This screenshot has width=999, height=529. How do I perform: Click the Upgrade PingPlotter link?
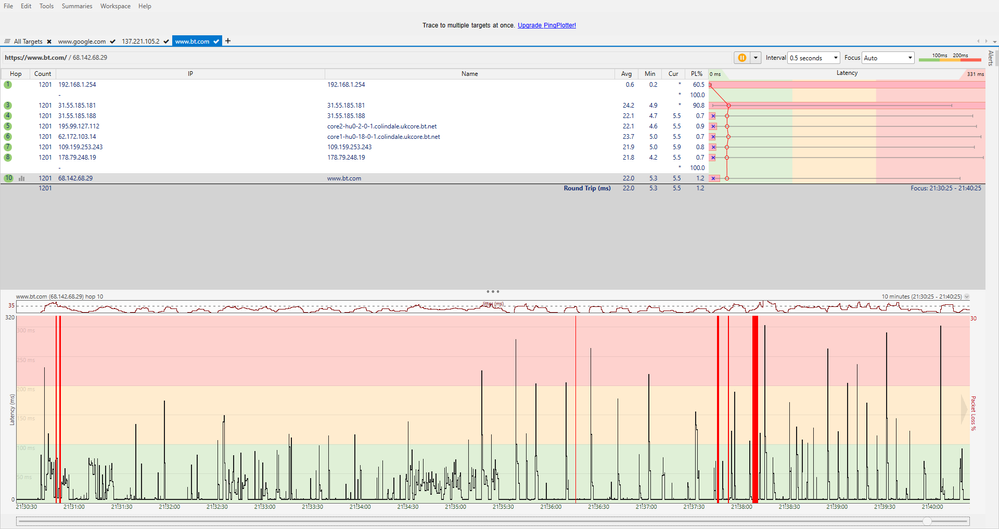pos(546,23)
